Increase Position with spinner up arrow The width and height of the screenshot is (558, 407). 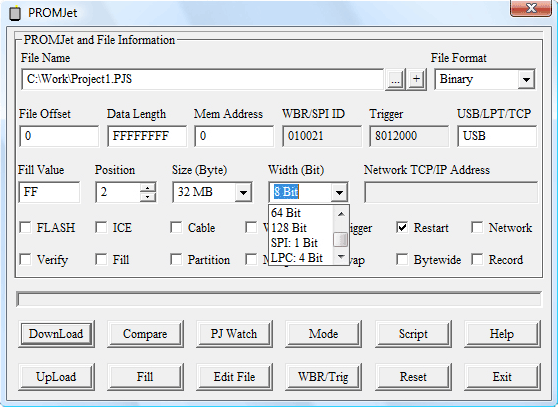pos(148,187)
